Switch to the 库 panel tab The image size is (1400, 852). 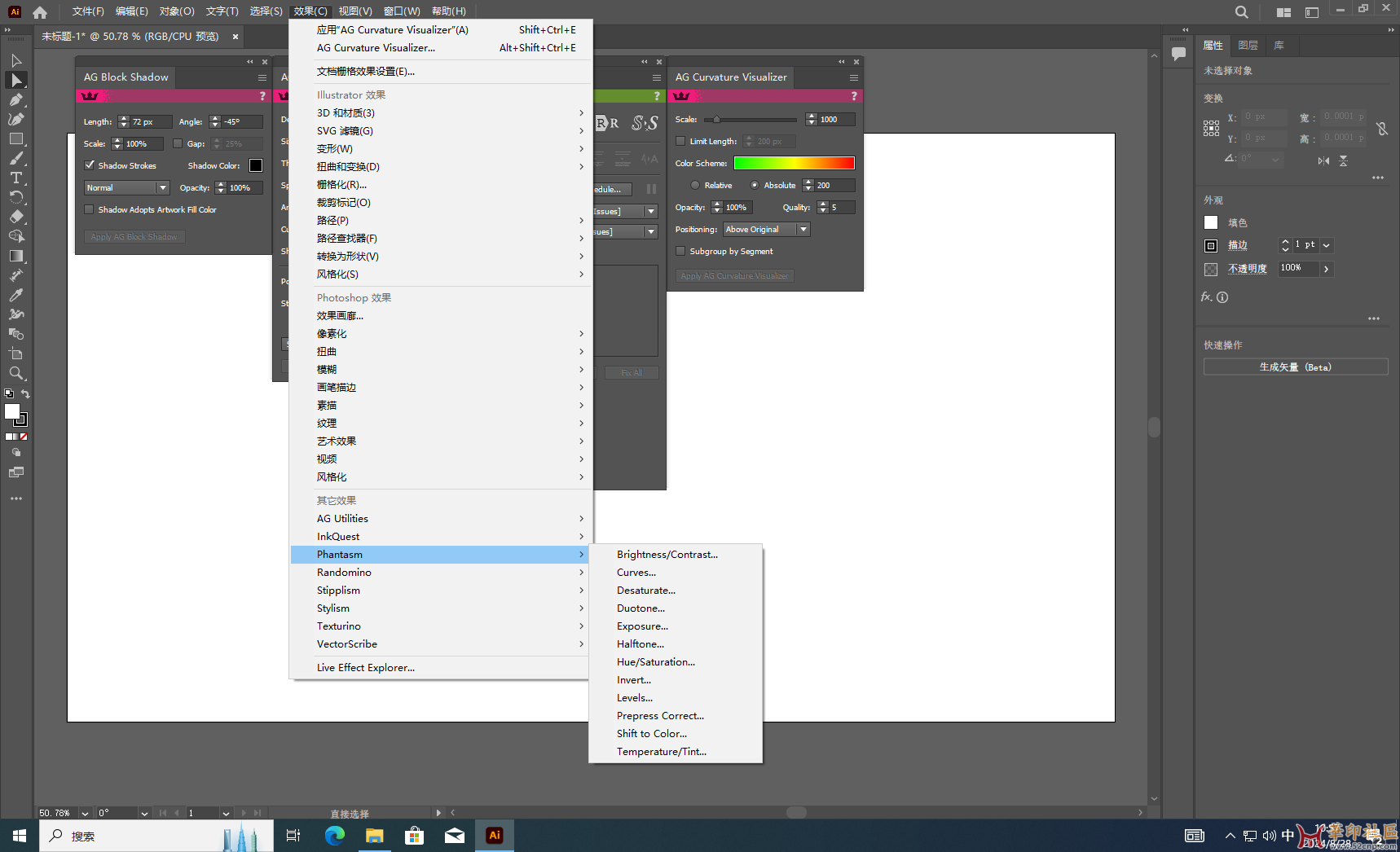click(x=1279, y=46)
